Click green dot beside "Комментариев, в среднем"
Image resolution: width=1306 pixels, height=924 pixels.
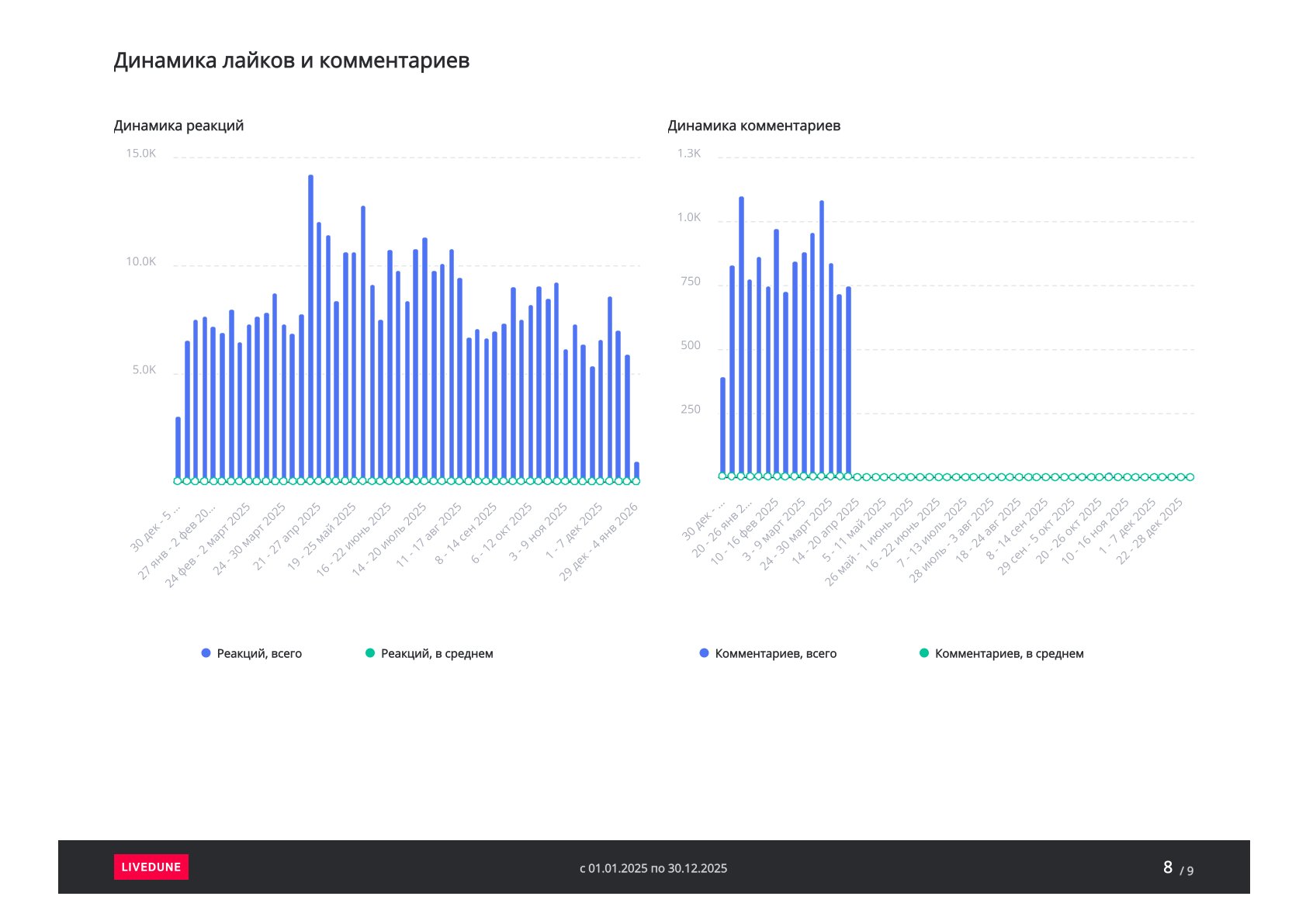coord(923,653)
